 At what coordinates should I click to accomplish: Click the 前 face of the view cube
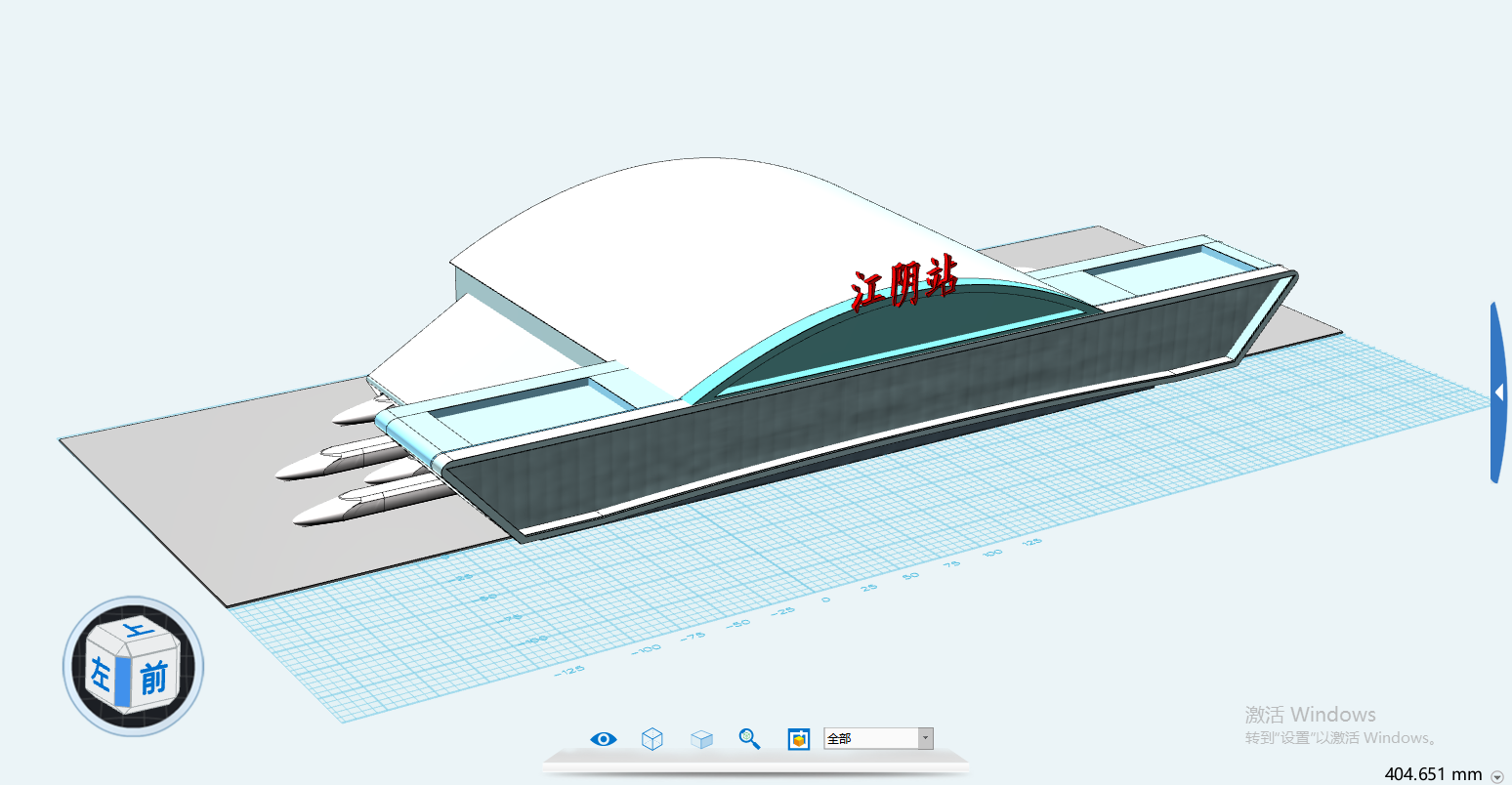click(x=153, y=676)
